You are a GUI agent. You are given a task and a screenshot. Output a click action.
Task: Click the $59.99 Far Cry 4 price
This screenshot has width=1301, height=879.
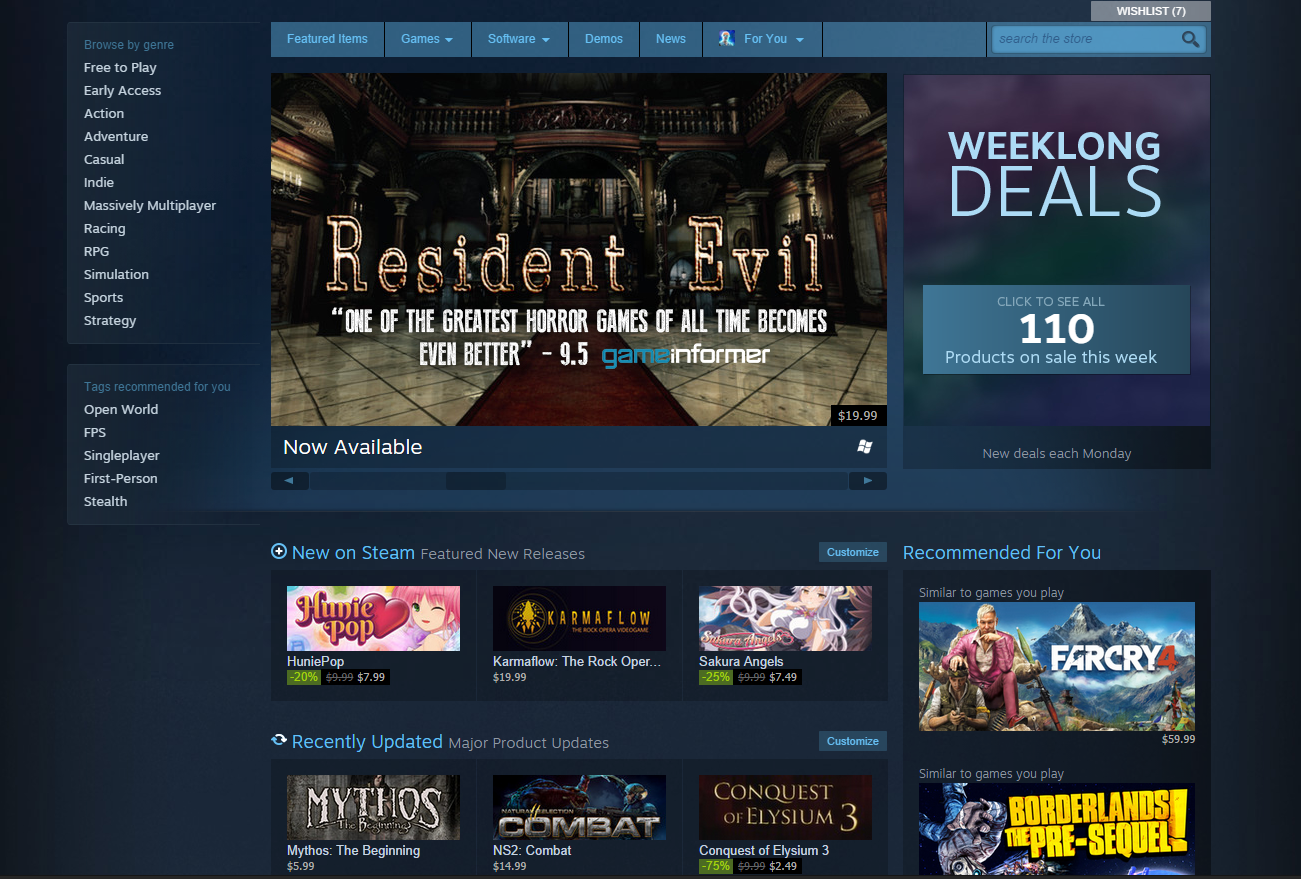tap(1178, 740)
